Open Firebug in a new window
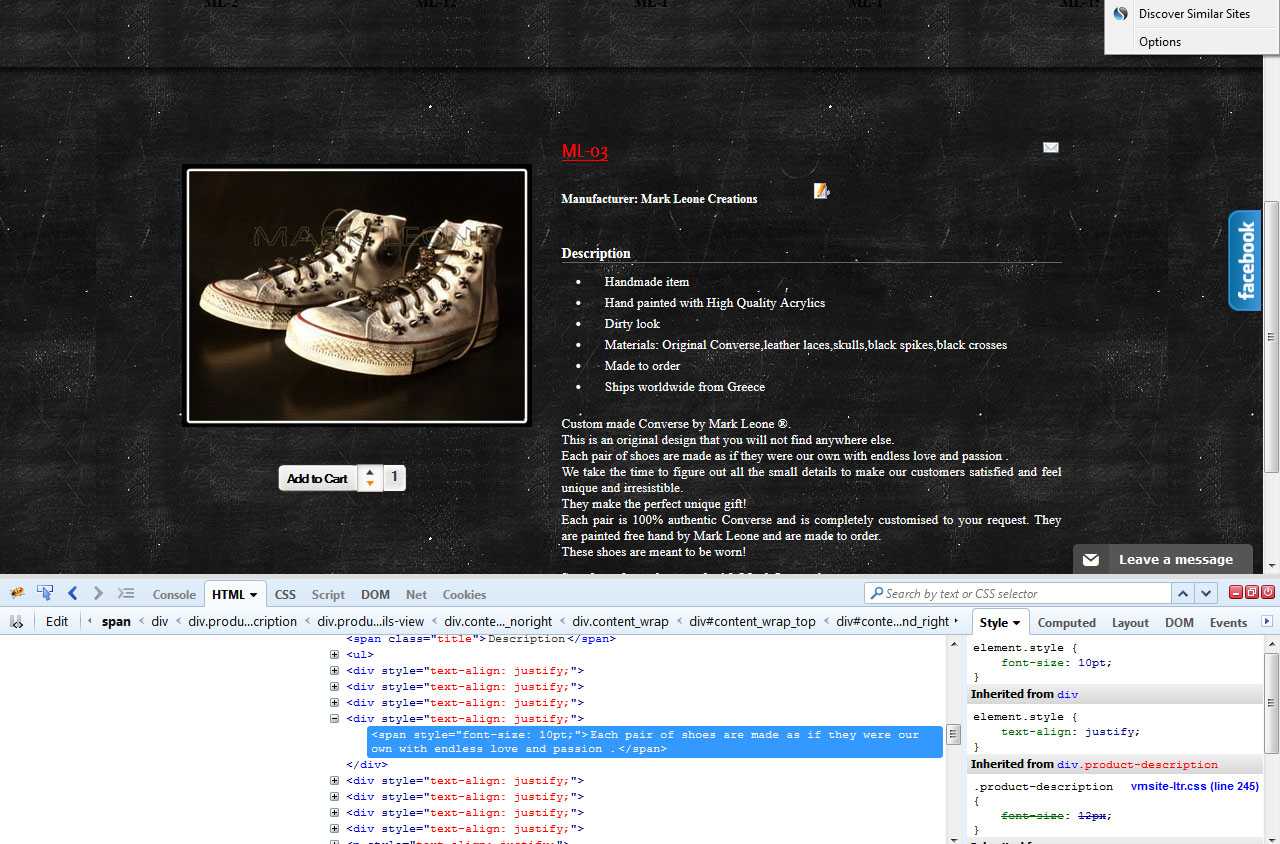This screenshot has height=844, width=1280. tap(1251, 592)
